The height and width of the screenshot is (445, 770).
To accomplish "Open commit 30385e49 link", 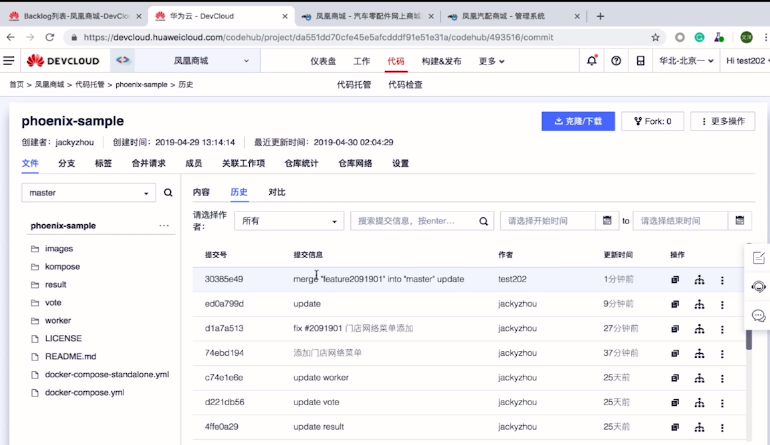I will pos(224,279).
